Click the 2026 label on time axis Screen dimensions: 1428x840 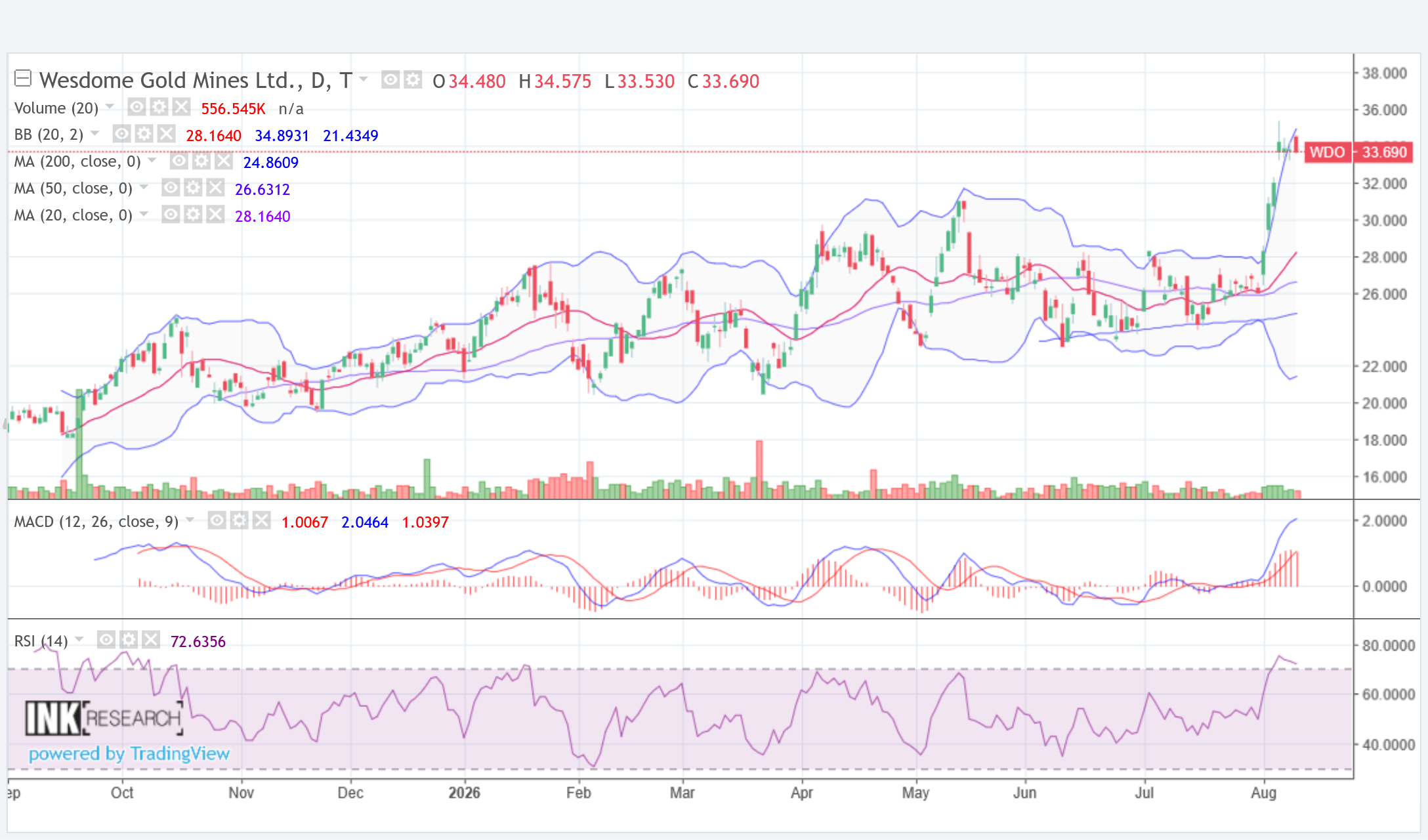465,793
